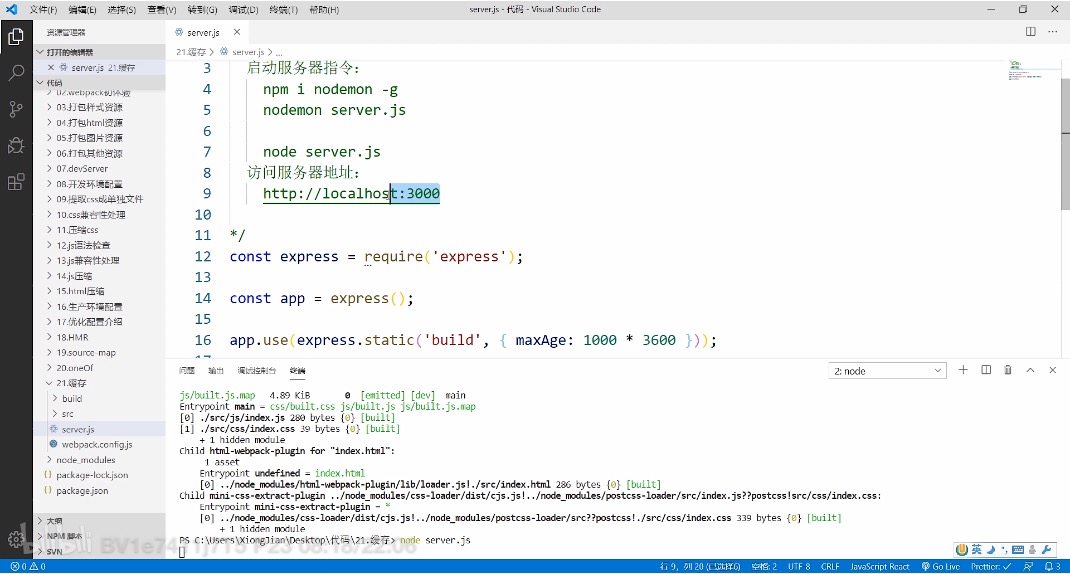Open notifications bell in status bar

click(1052, 566)
